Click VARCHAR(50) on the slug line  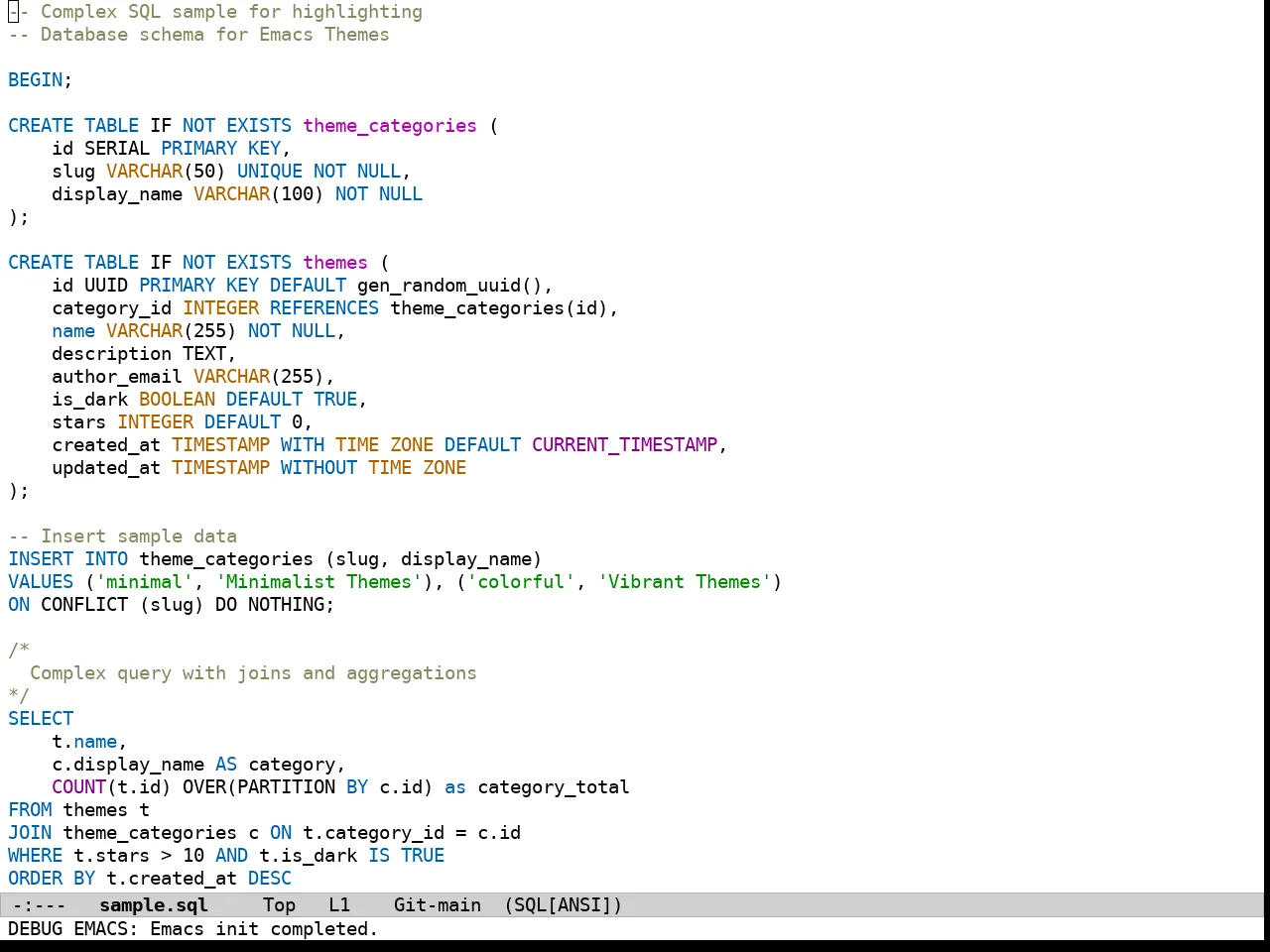[x=166, y=171]
